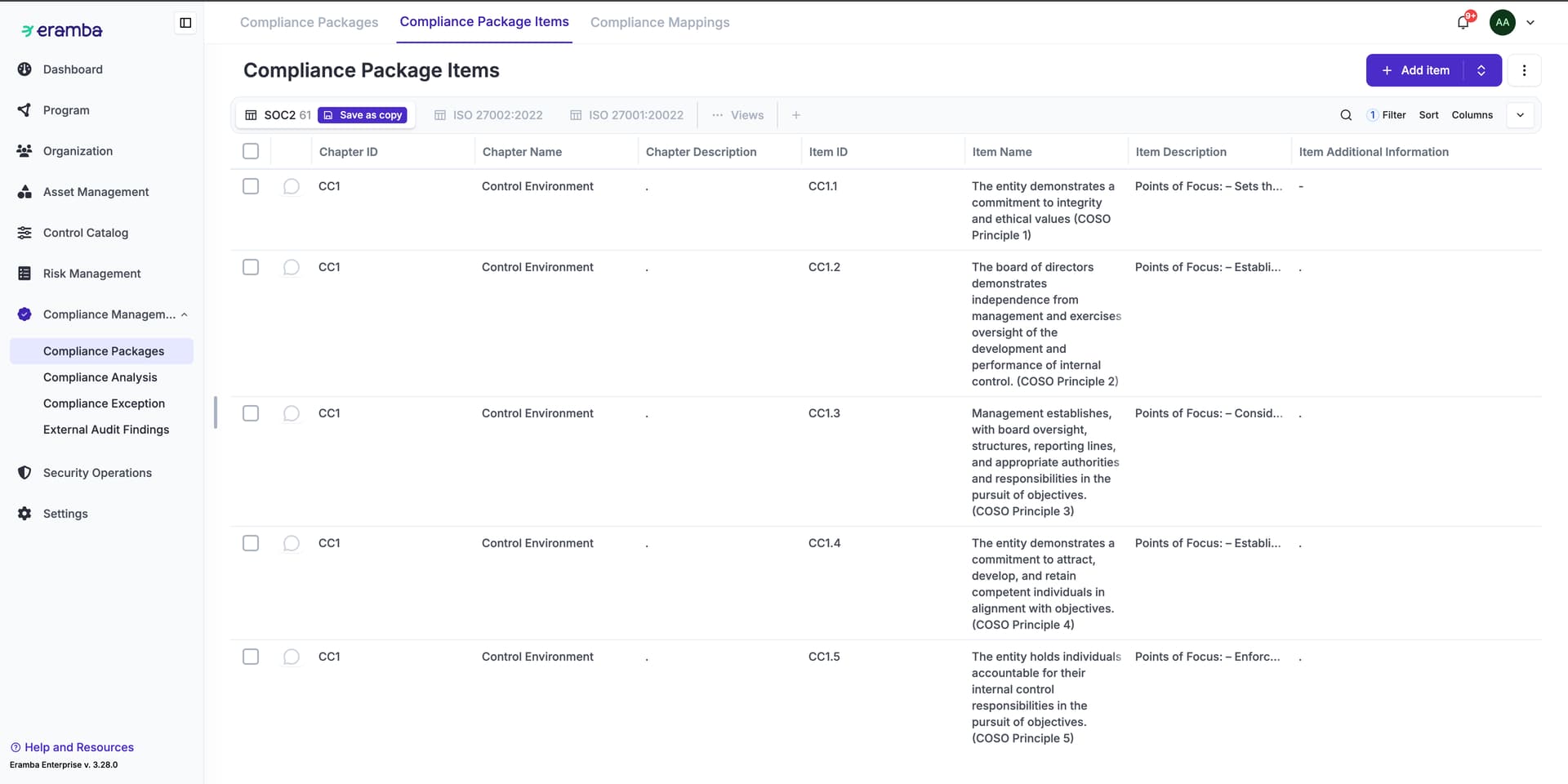Collapse the sidebar panel icon

point(185,23)
